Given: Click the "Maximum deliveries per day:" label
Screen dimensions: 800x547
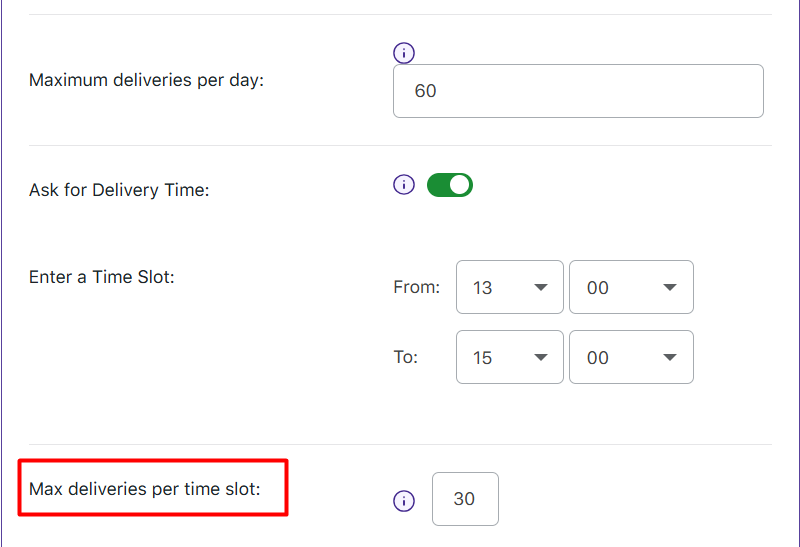Looking at the screenshot, I should pyautogui.click(x=146, y=80).
